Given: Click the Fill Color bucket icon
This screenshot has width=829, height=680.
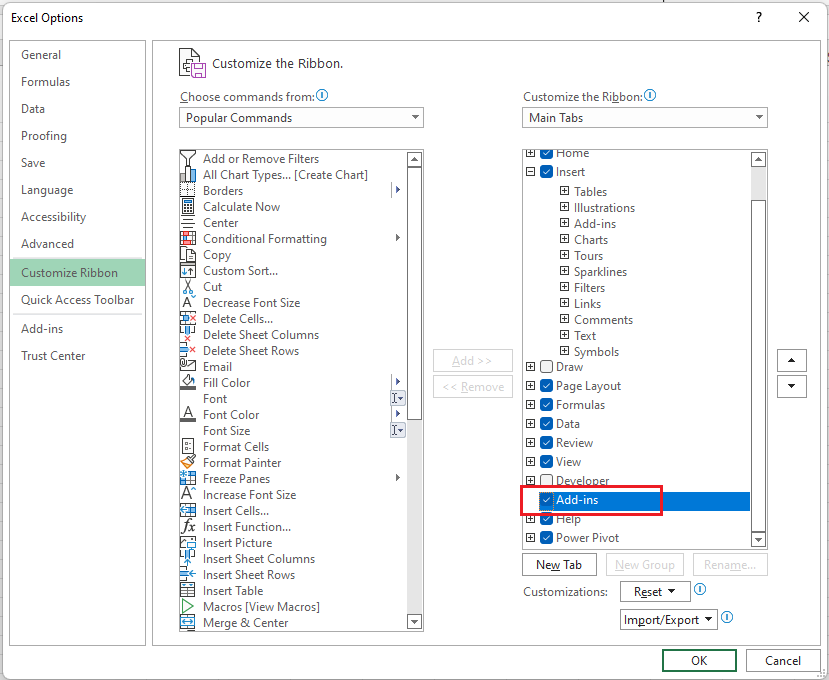Looking at the screenshot, I should [x=188, y=382].
